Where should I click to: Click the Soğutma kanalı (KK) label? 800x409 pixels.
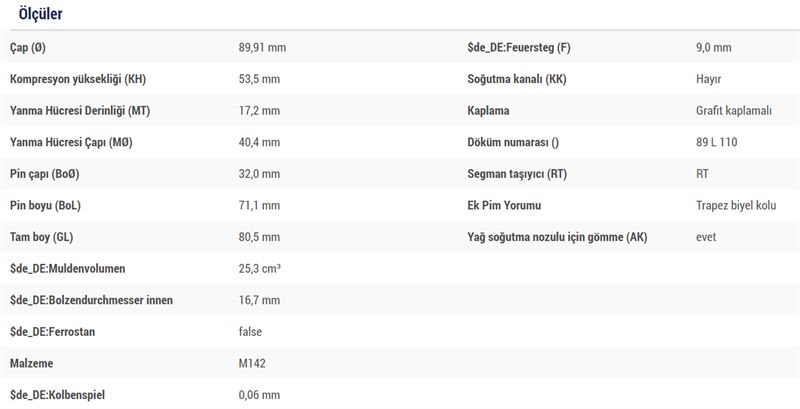pos(517,80)
